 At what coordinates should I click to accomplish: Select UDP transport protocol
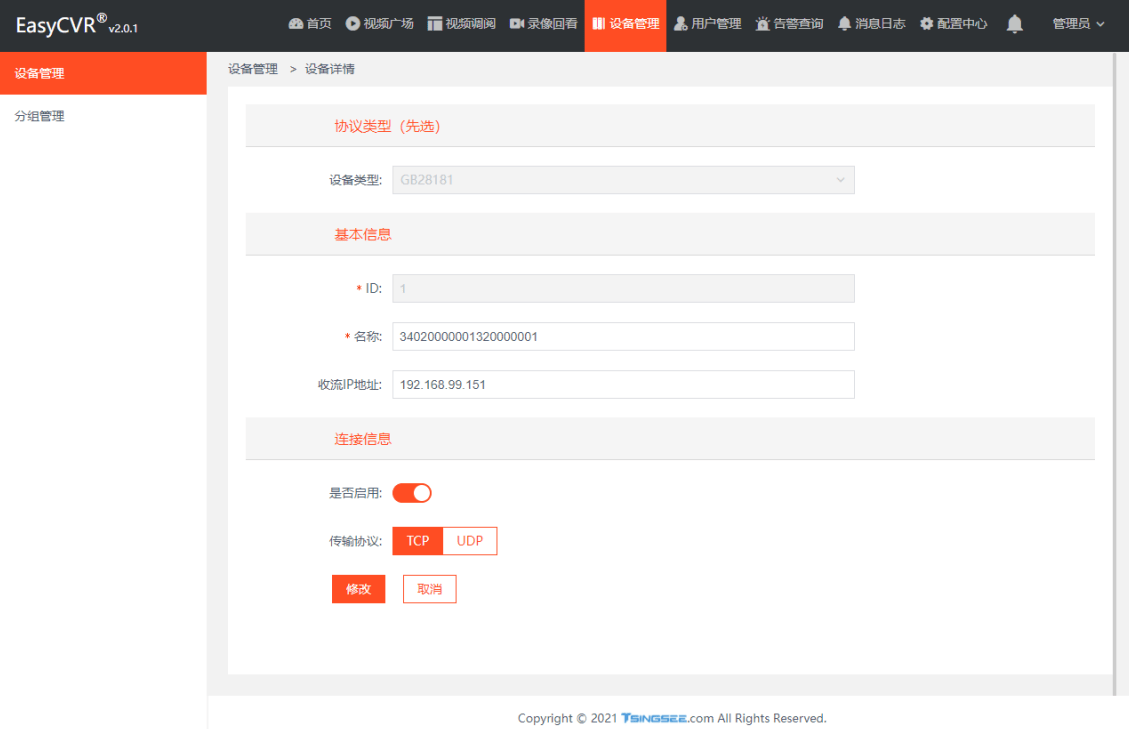tap(470, 541)
